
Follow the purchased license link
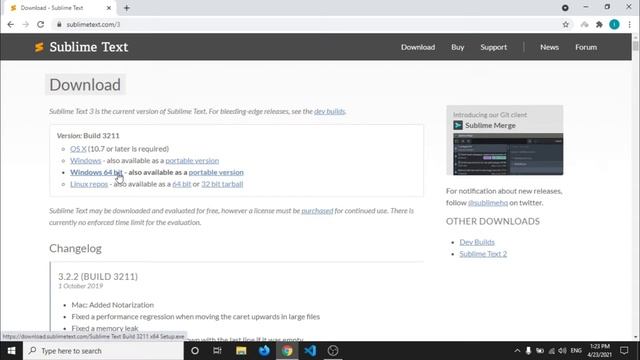click(x=317, y=211)
